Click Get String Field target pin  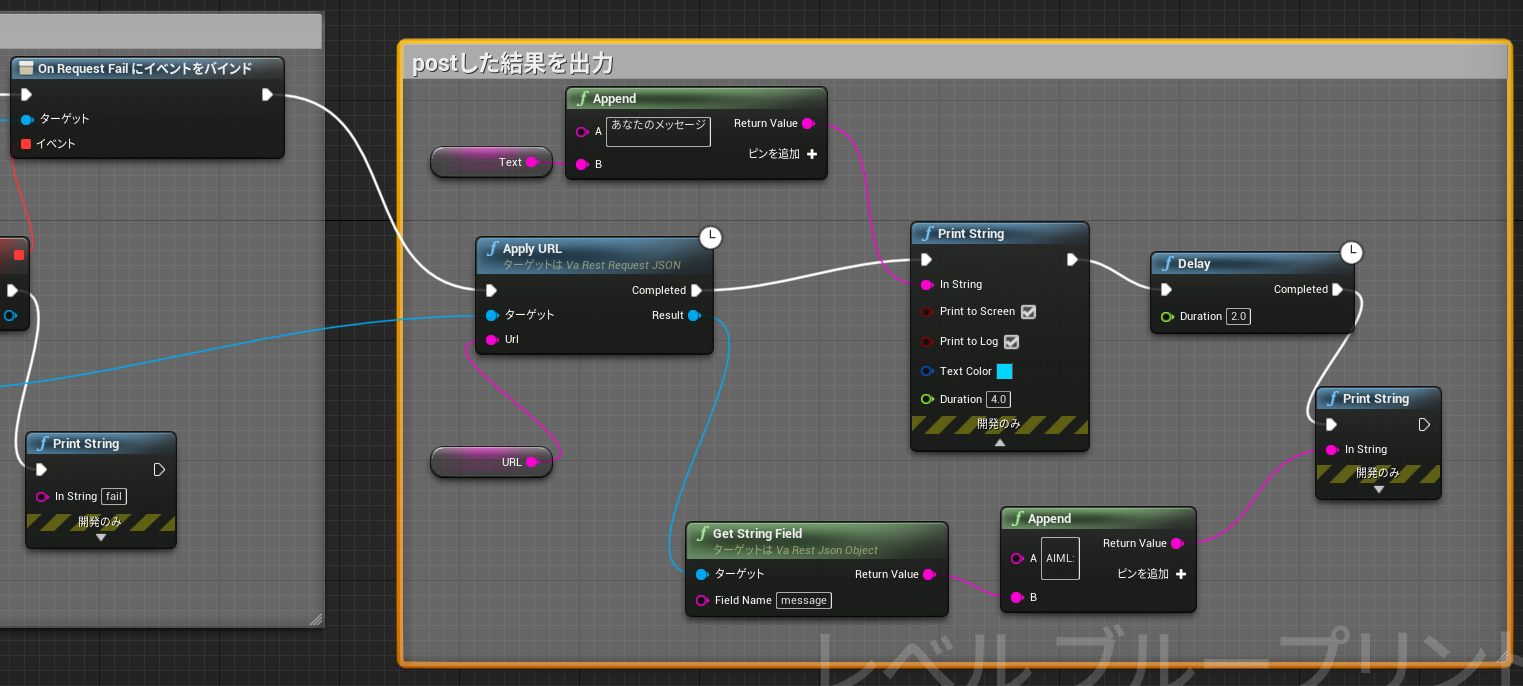pos(702,574)
